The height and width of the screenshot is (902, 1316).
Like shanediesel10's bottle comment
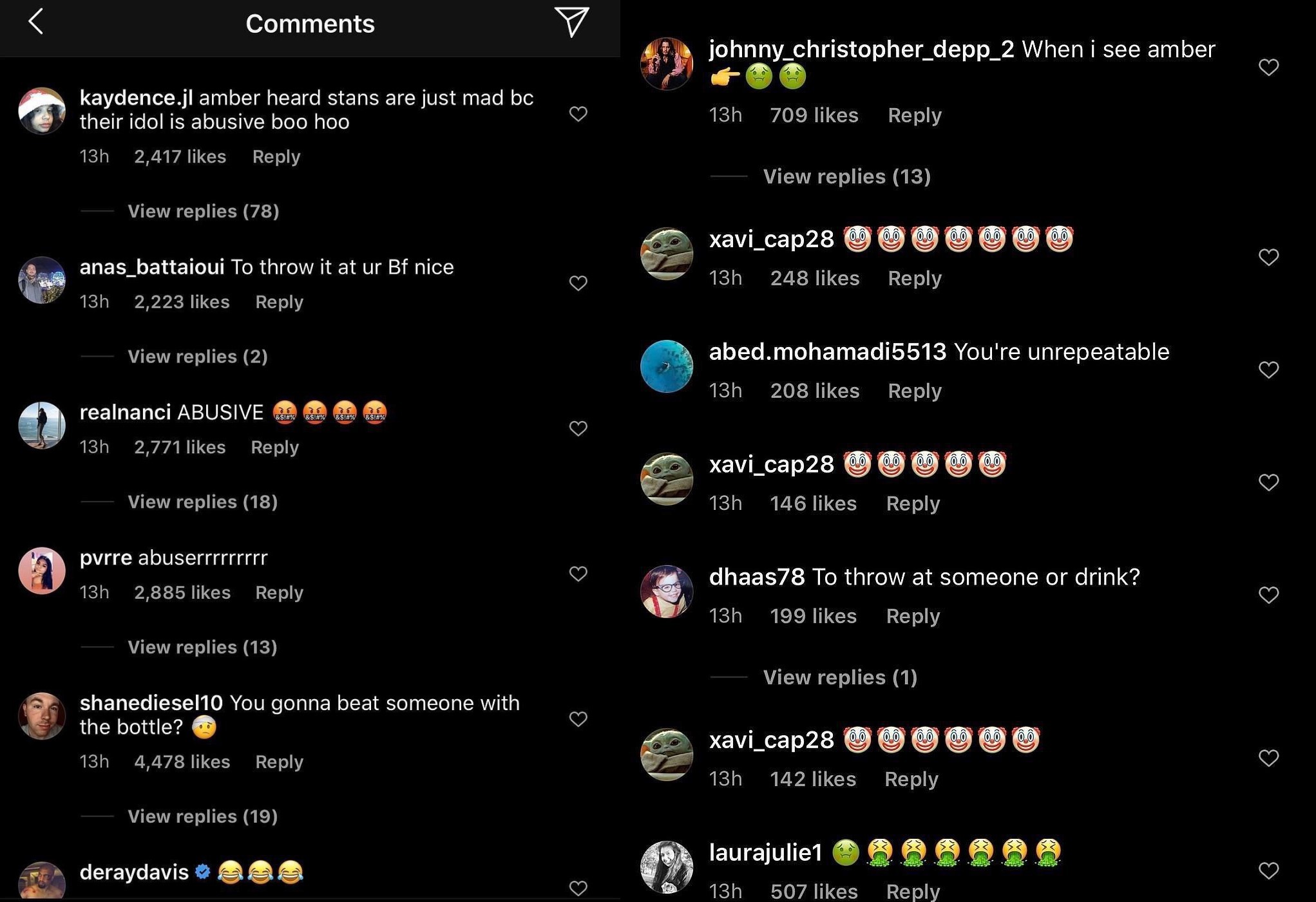[578, 719]
